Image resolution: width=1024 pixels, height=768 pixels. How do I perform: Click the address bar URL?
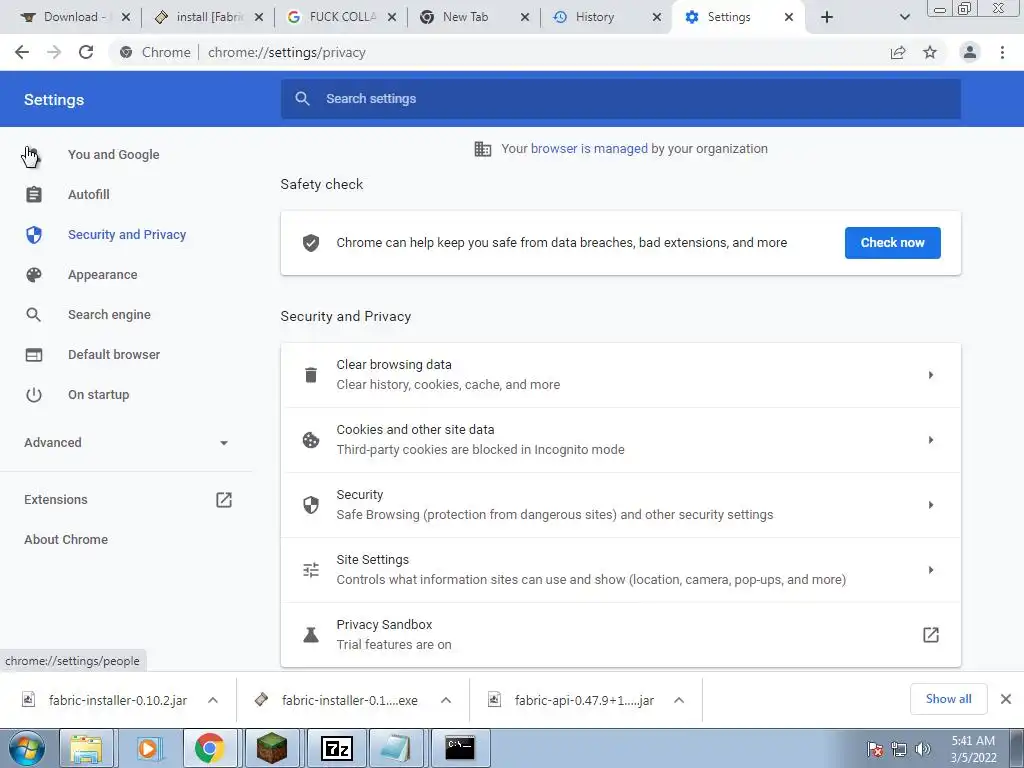point(287,52)
